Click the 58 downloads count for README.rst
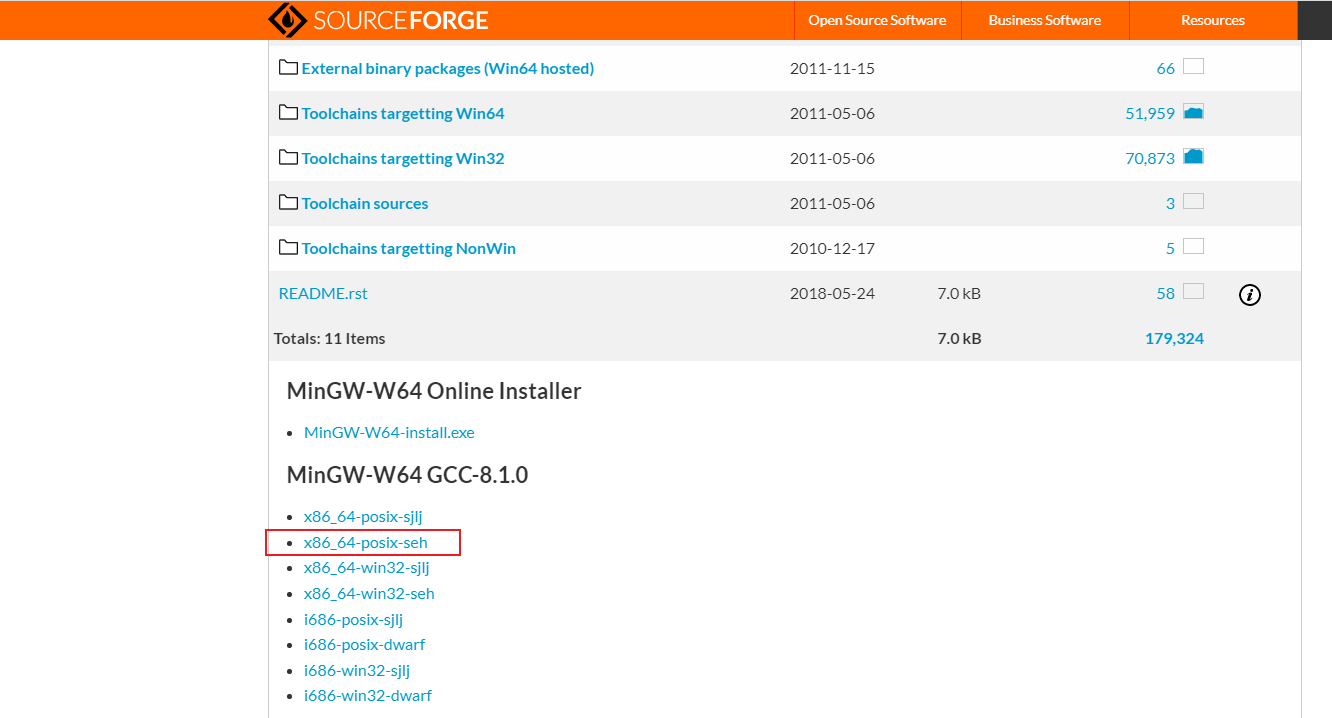This screenshot has width=1332, height=718. 1165,293
